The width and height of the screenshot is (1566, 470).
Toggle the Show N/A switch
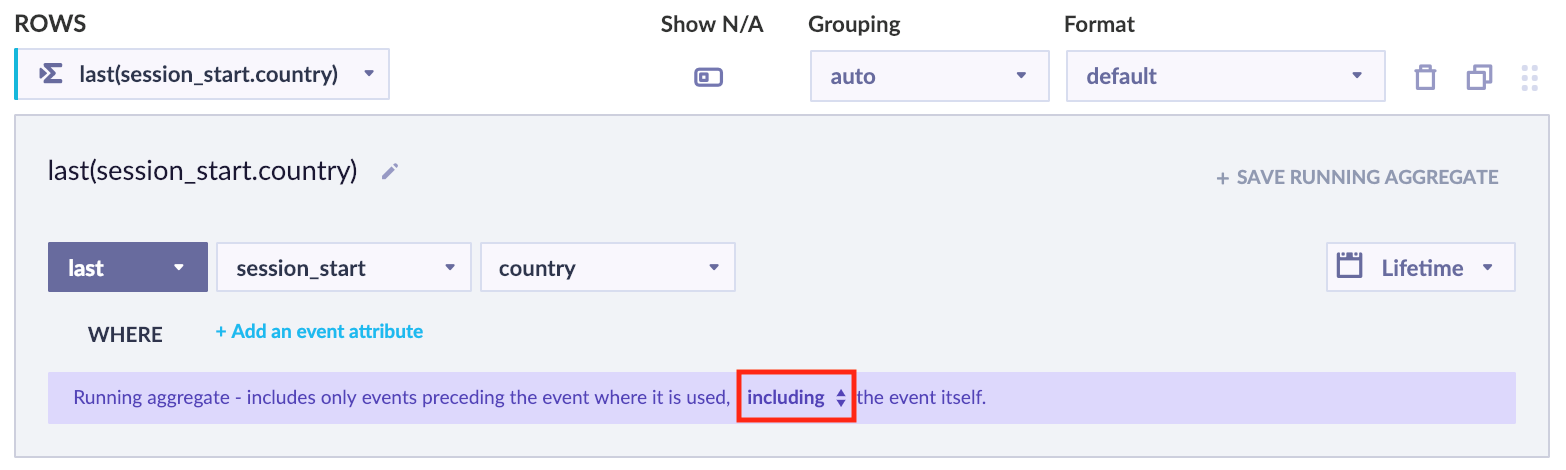point(708,77)
